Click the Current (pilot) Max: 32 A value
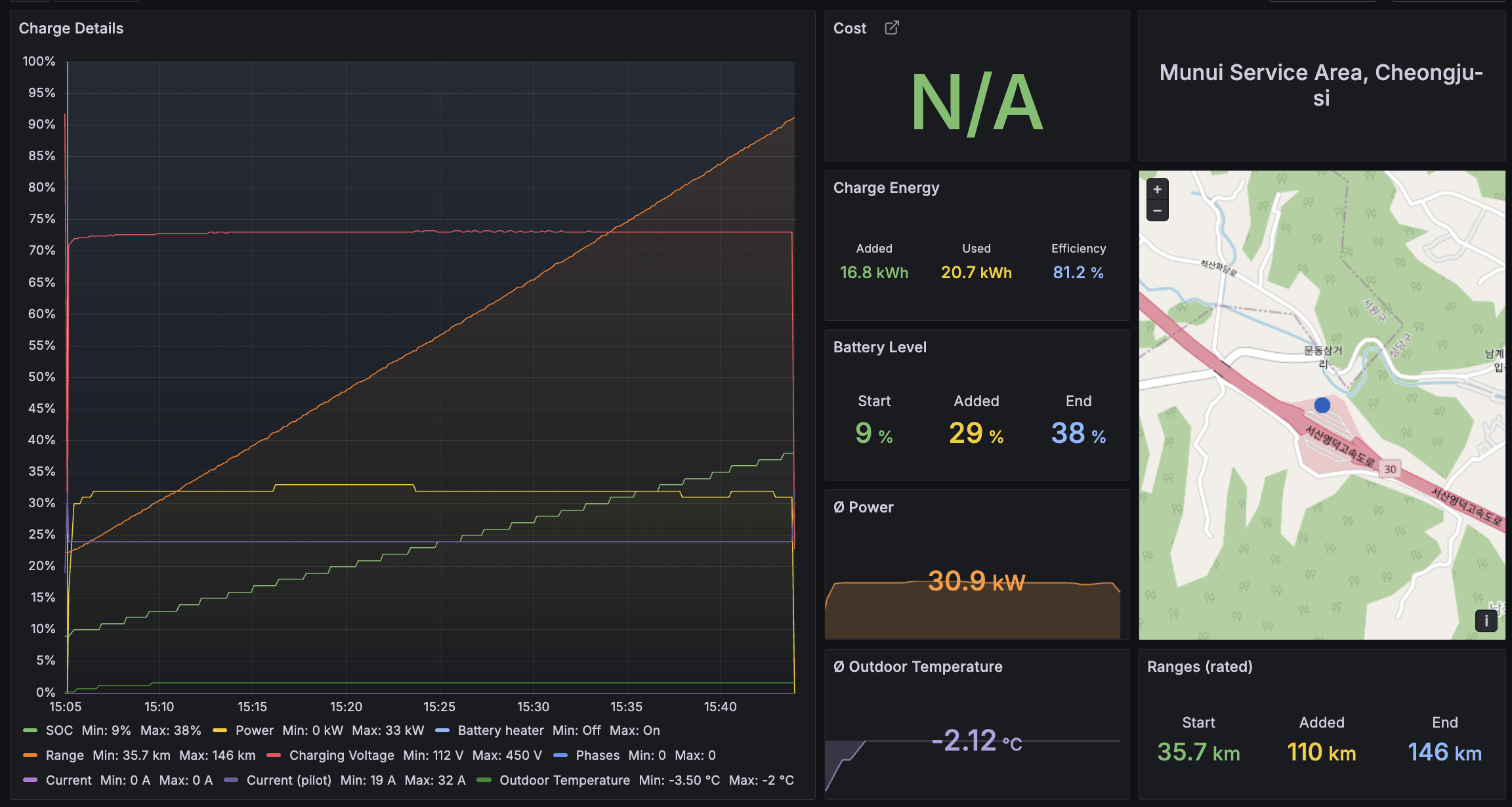The height and width of the screenshot is (807, 1512). (x=435, y=780)
